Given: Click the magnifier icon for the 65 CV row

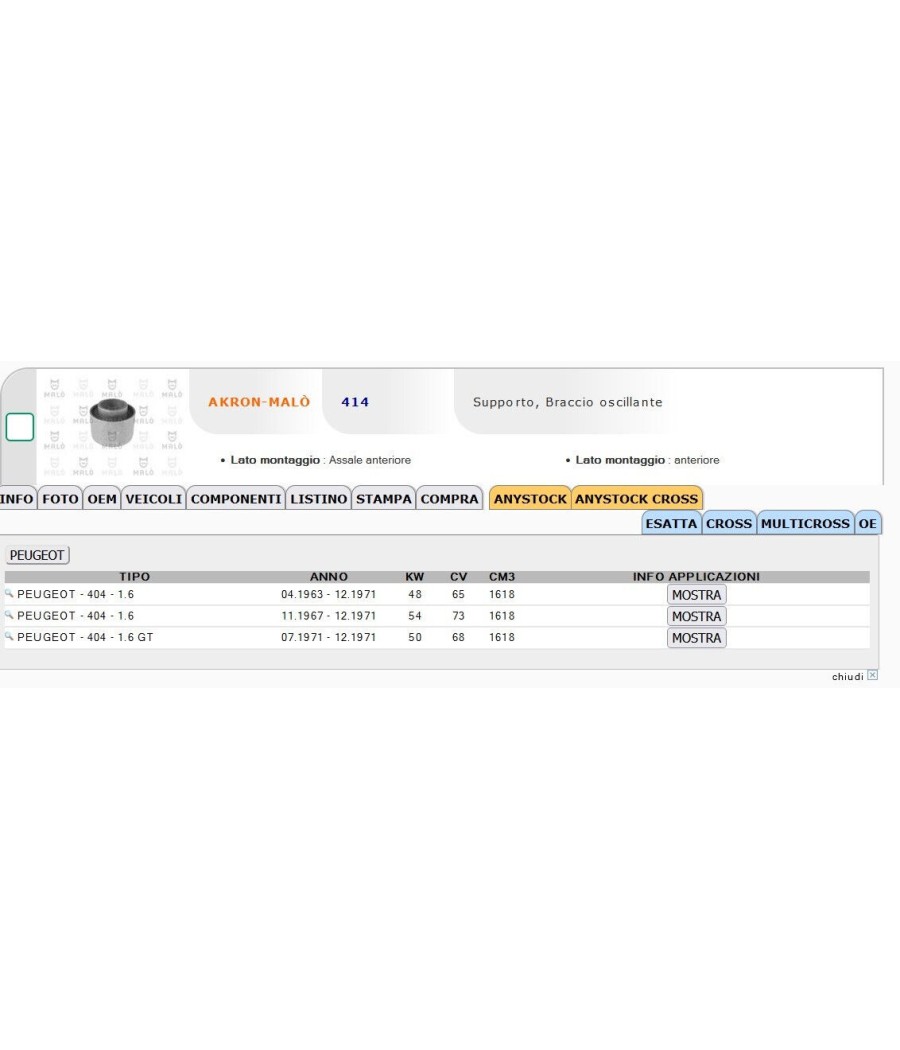Looking at the screenshot, I should (x=9, y=593).
